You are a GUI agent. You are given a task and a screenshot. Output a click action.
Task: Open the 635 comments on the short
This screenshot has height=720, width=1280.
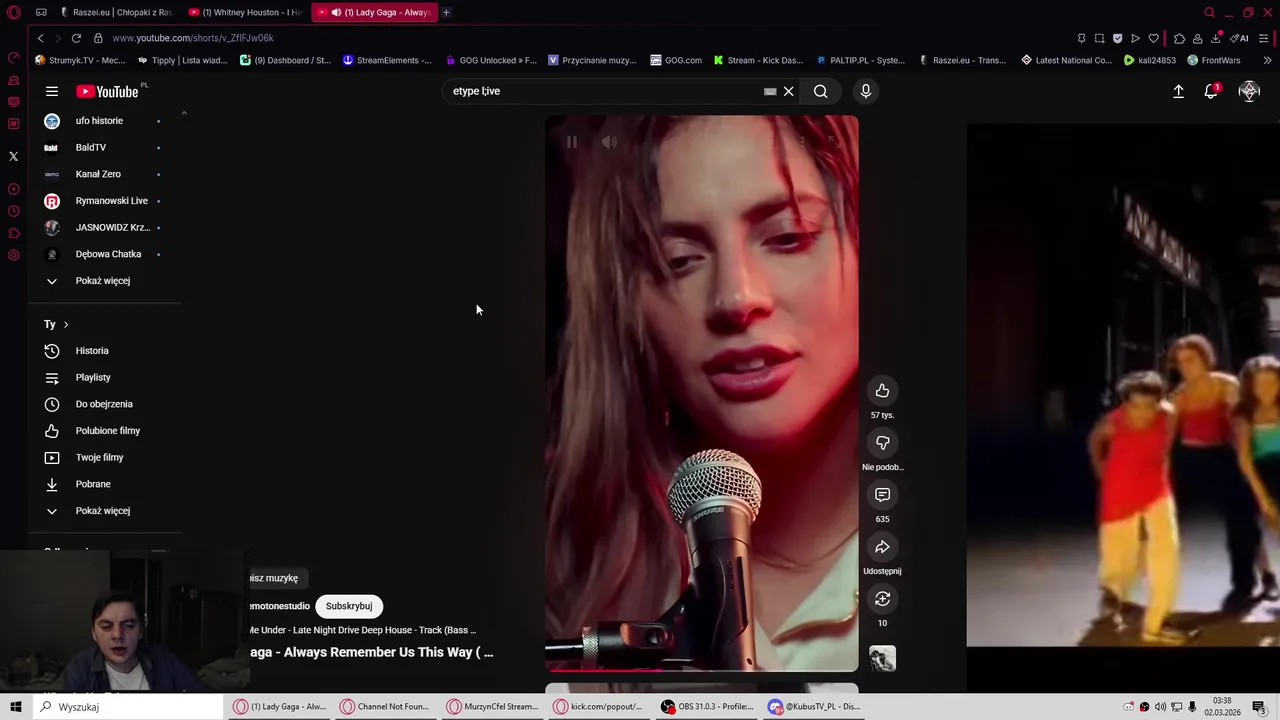pyautogui.click(x=882, y=495)
